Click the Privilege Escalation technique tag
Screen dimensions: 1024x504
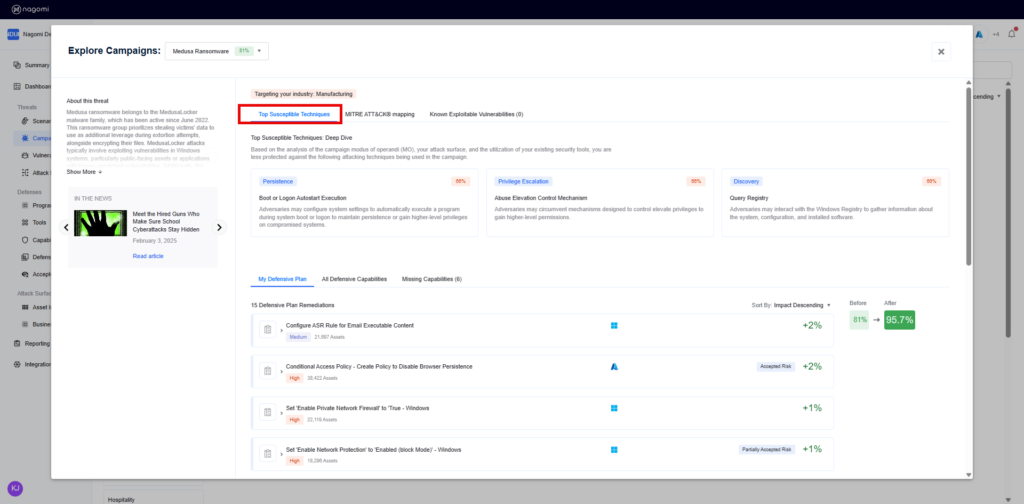pyautogui.click(x=524, y=181)
